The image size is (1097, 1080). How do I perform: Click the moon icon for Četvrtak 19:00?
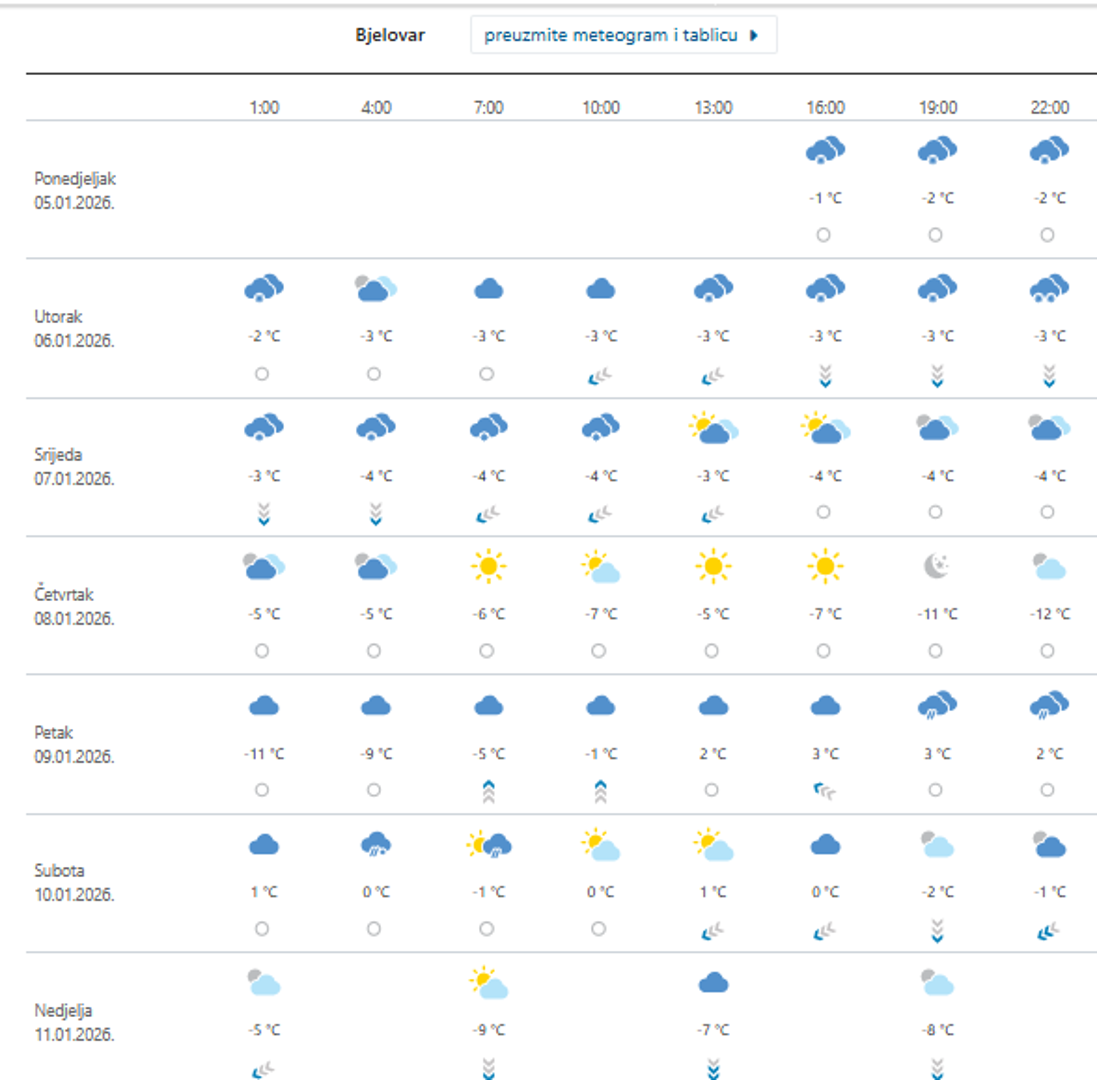click(935, 567)
